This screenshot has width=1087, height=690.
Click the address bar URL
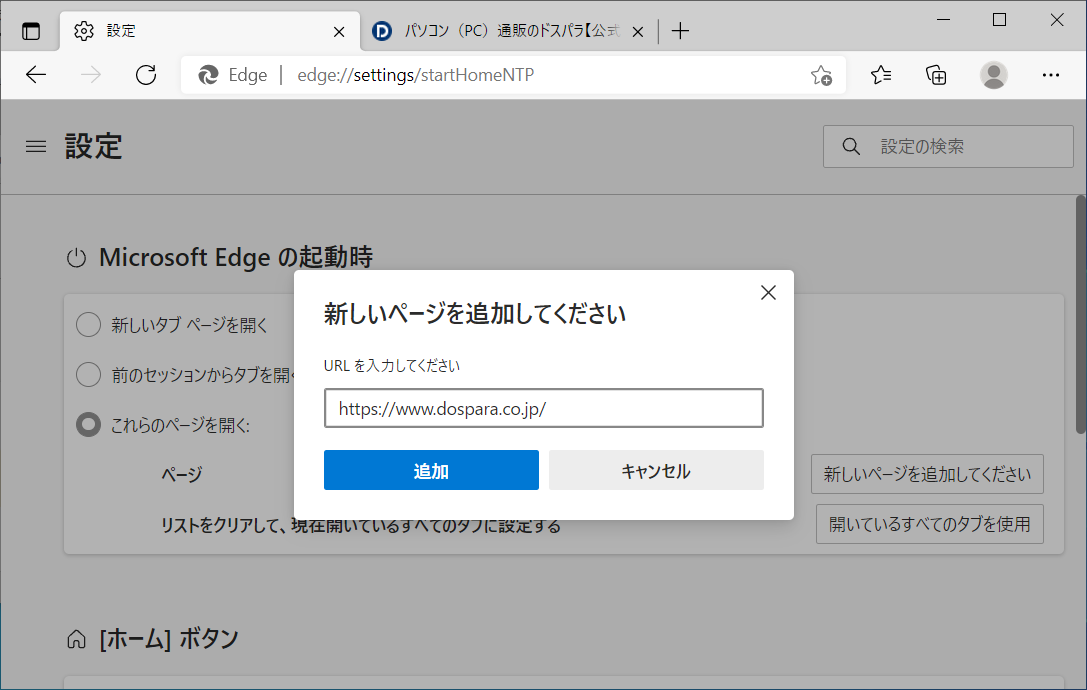point(416,75)
